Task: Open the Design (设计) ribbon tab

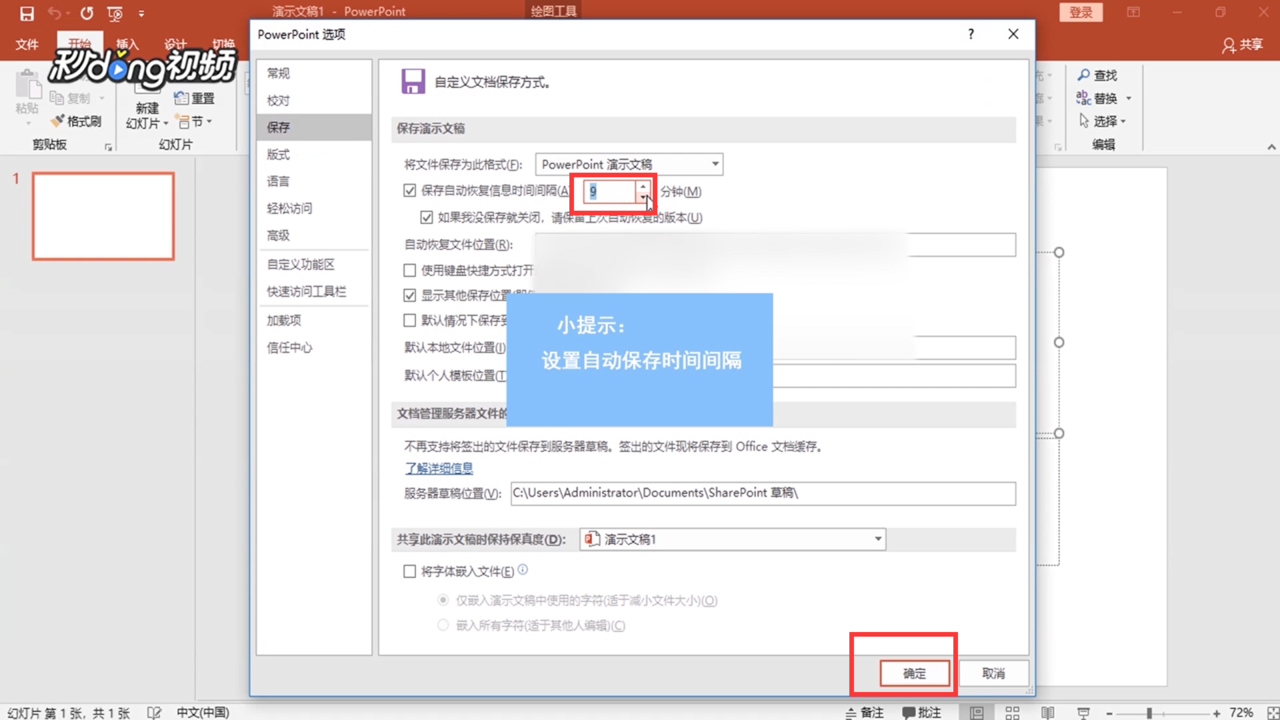Action: [x=176, y=45]
